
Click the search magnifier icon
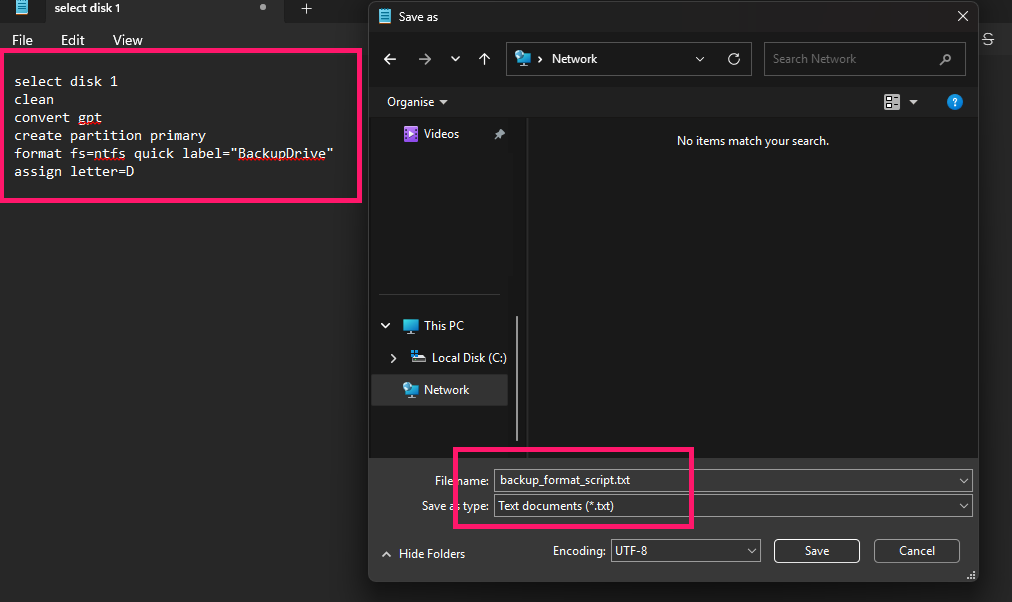tap(946, 59)
